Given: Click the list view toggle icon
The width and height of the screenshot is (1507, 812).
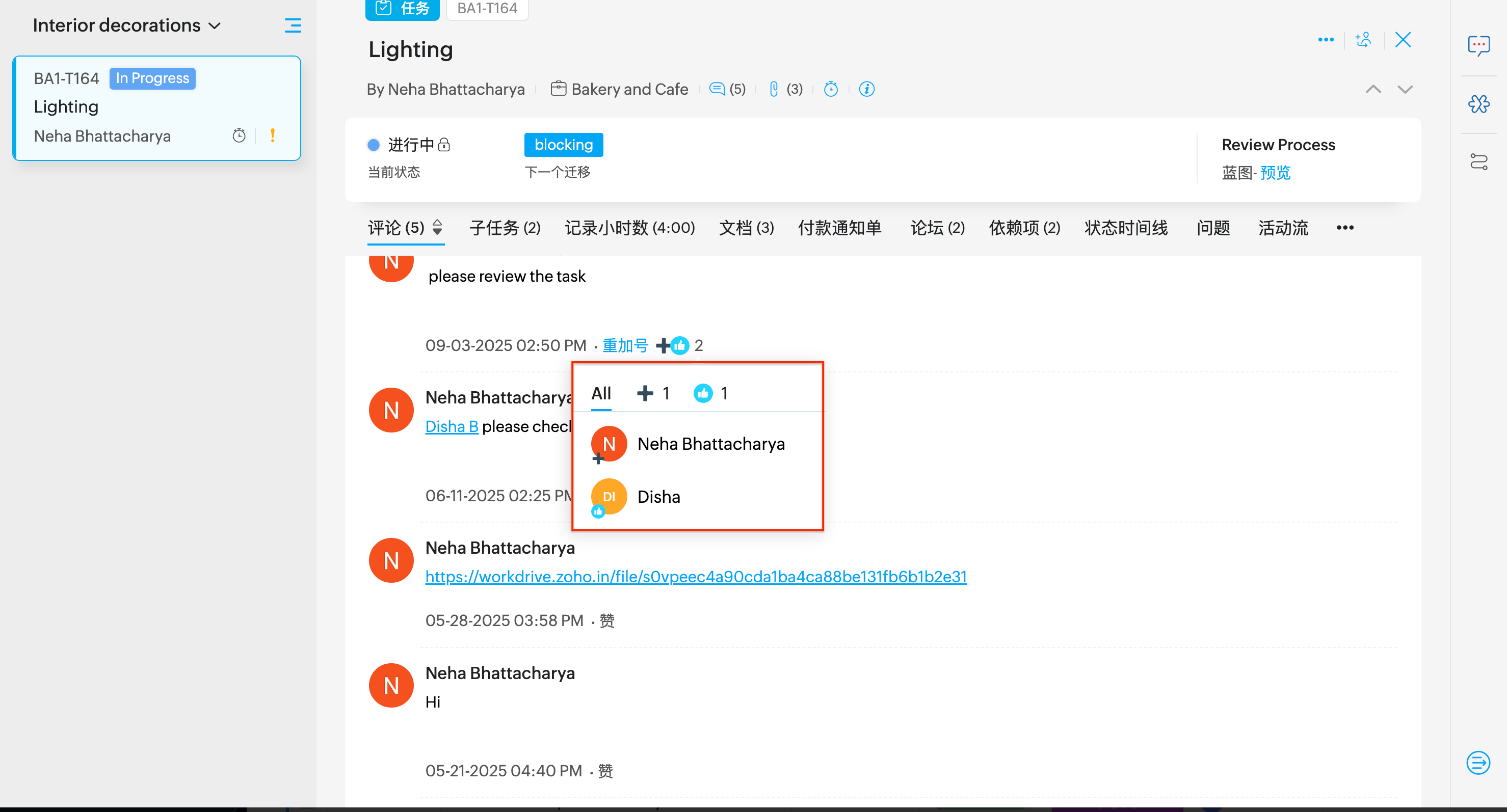Looking at the screenshot, I should (x=293, y=25).
